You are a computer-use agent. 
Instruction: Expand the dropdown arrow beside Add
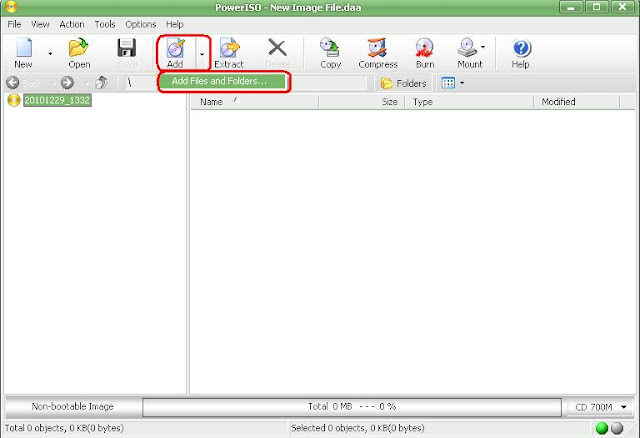click(202, 53)
